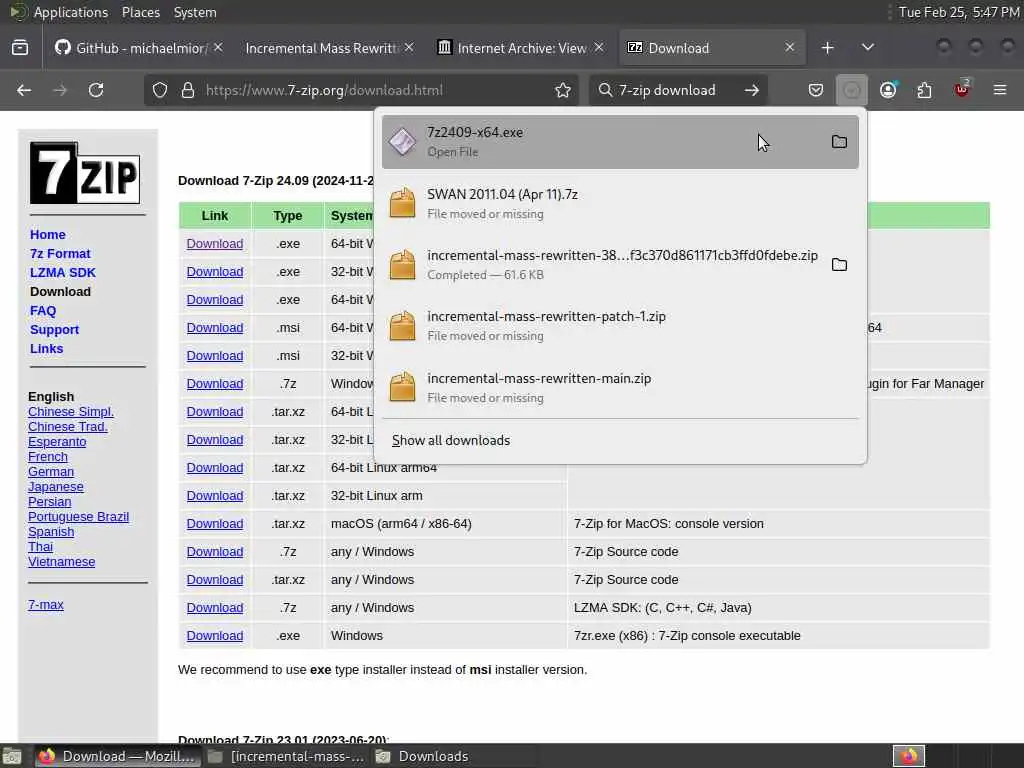Open Firefox View icon in tab bar
This screenshot has height=768, width=1024.
pyautogui.click(x=20, y=48)
